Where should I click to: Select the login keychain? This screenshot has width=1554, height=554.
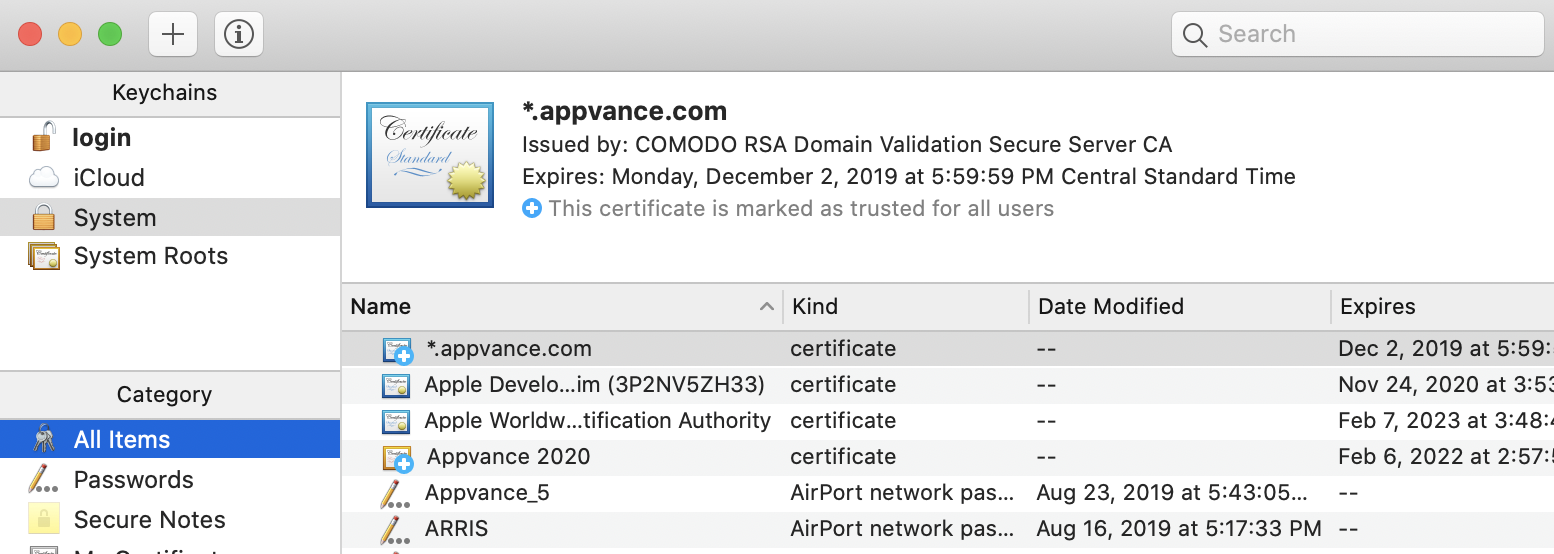coord(170,137)
